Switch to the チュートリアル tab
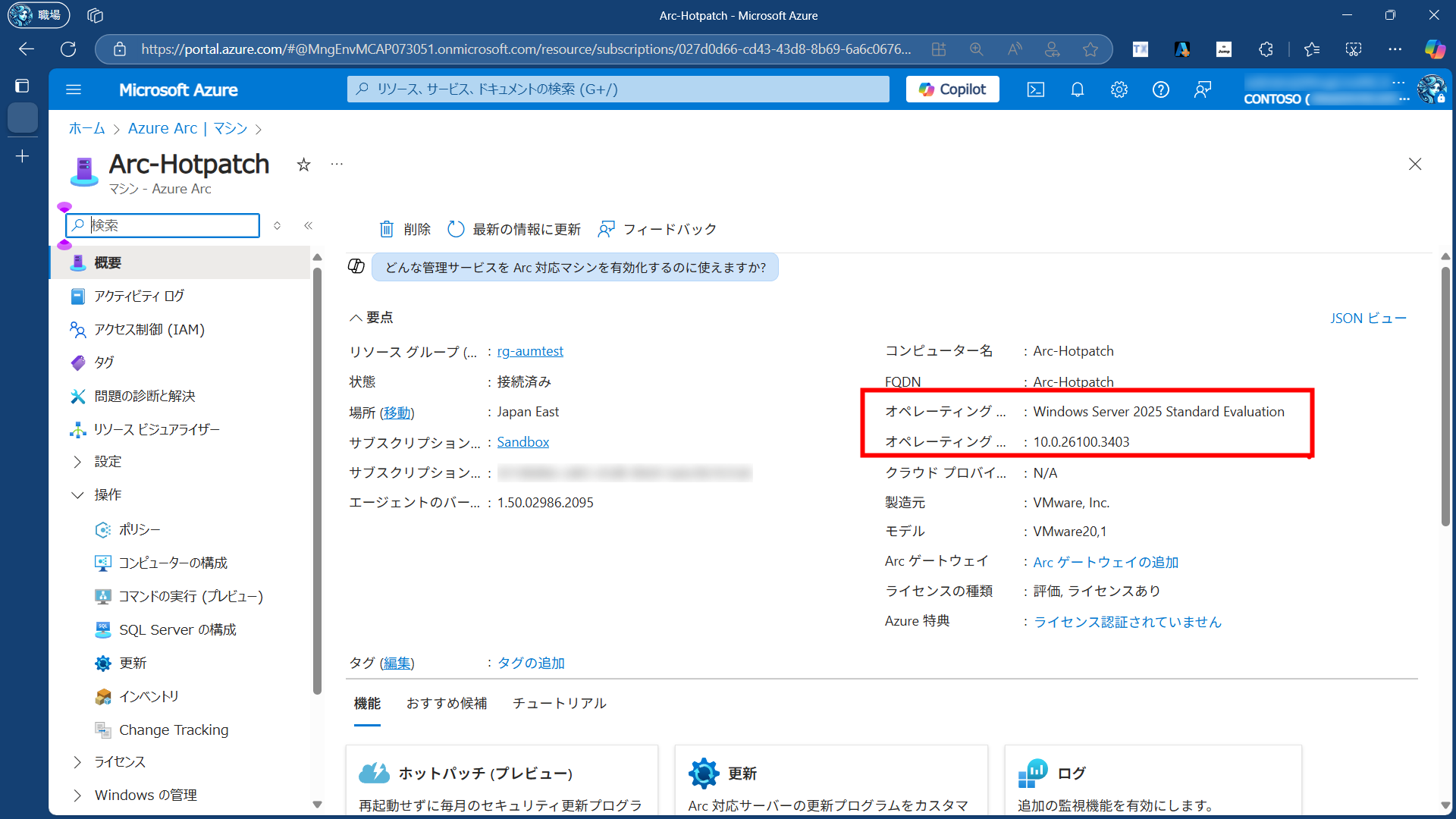Screen dimensions: 1456x819 coord(559,703)
